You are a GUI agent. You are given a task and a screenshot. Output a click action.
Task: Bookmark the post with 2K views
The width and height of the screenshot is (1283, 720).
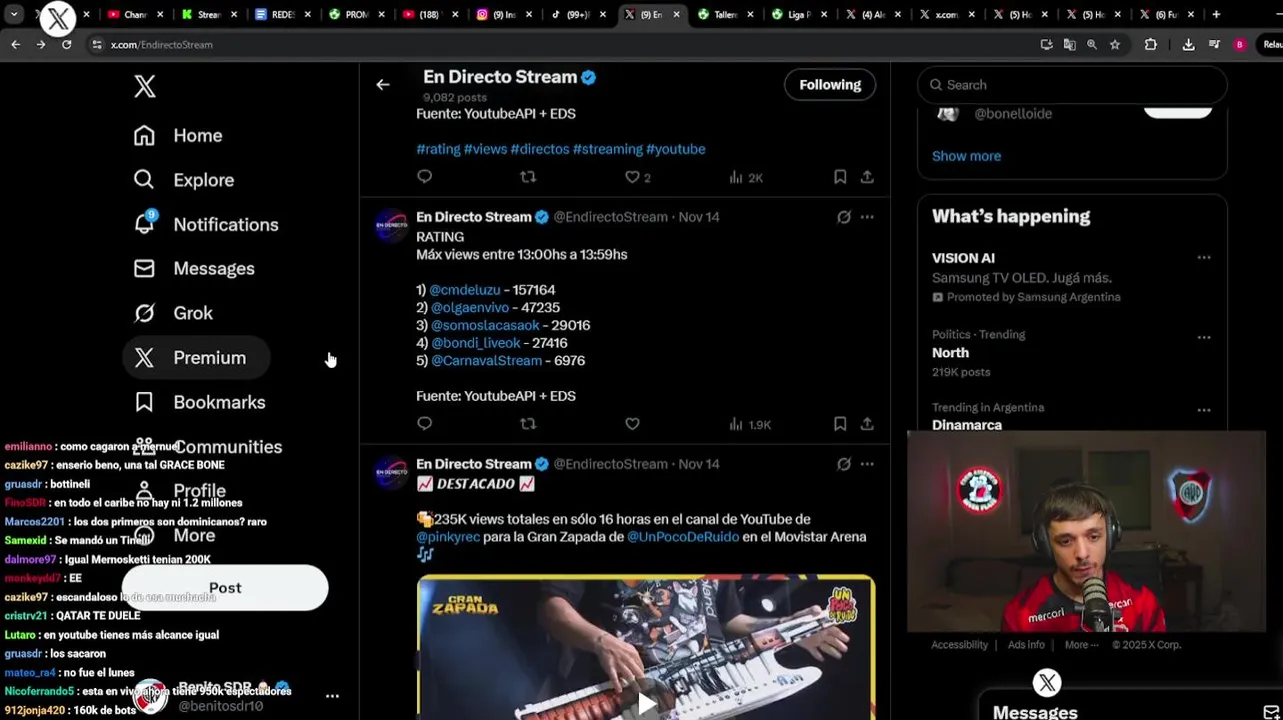tap(840, 177)
